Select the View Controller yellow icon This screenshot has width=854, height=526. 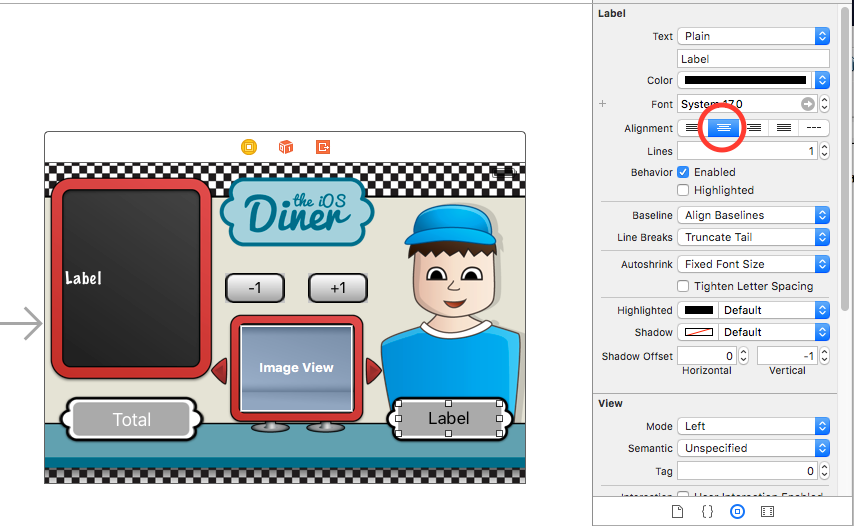249,147
